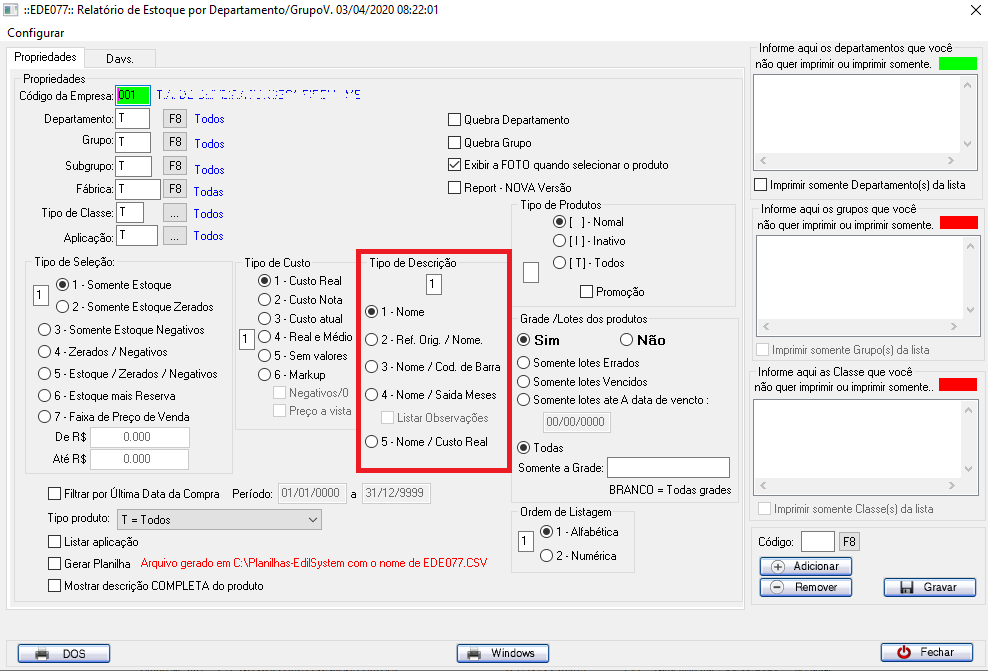Enable the Quebra Departamento checkbox
Image resolution: width=988 pixels, height=671 pixels.
[x=455, y=120]
